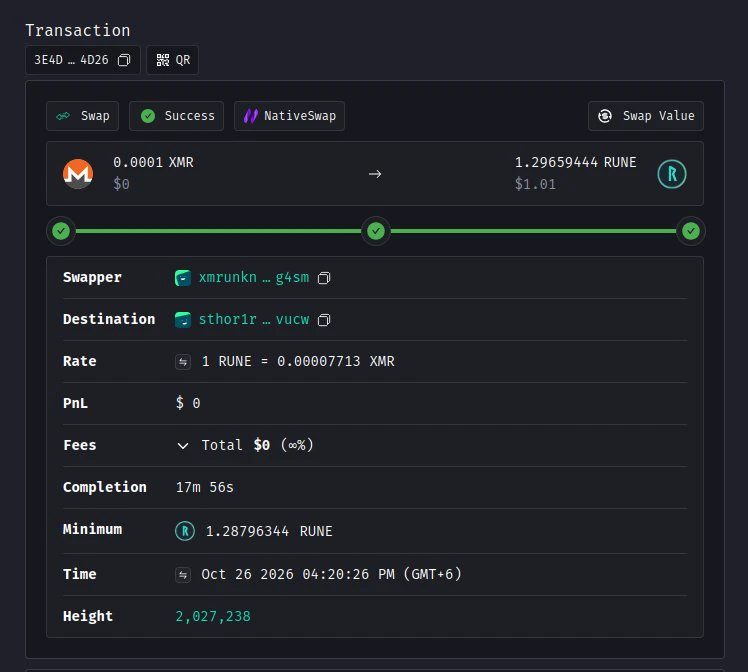Screen dimensions: 748x672
Task: Open destination address sthor1r … vucw
Action: (254, 320)
